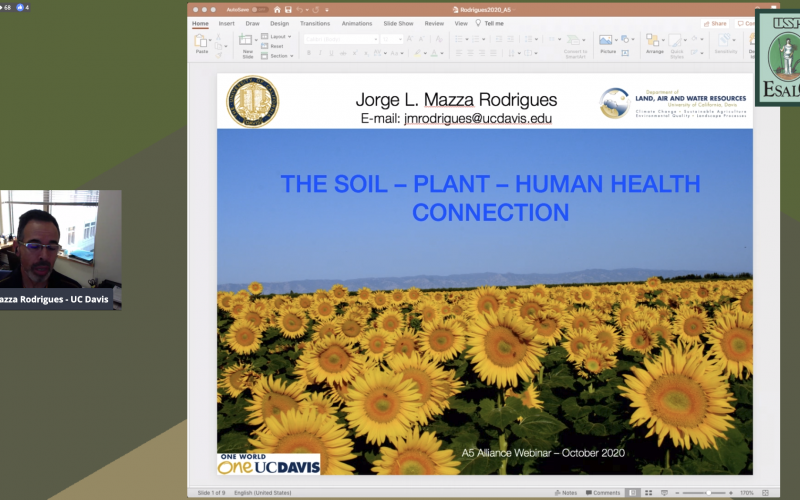This screenshot has width=800, height=500.
Task: Click the zoom in plus button
Action: click(x=731, y=493)
